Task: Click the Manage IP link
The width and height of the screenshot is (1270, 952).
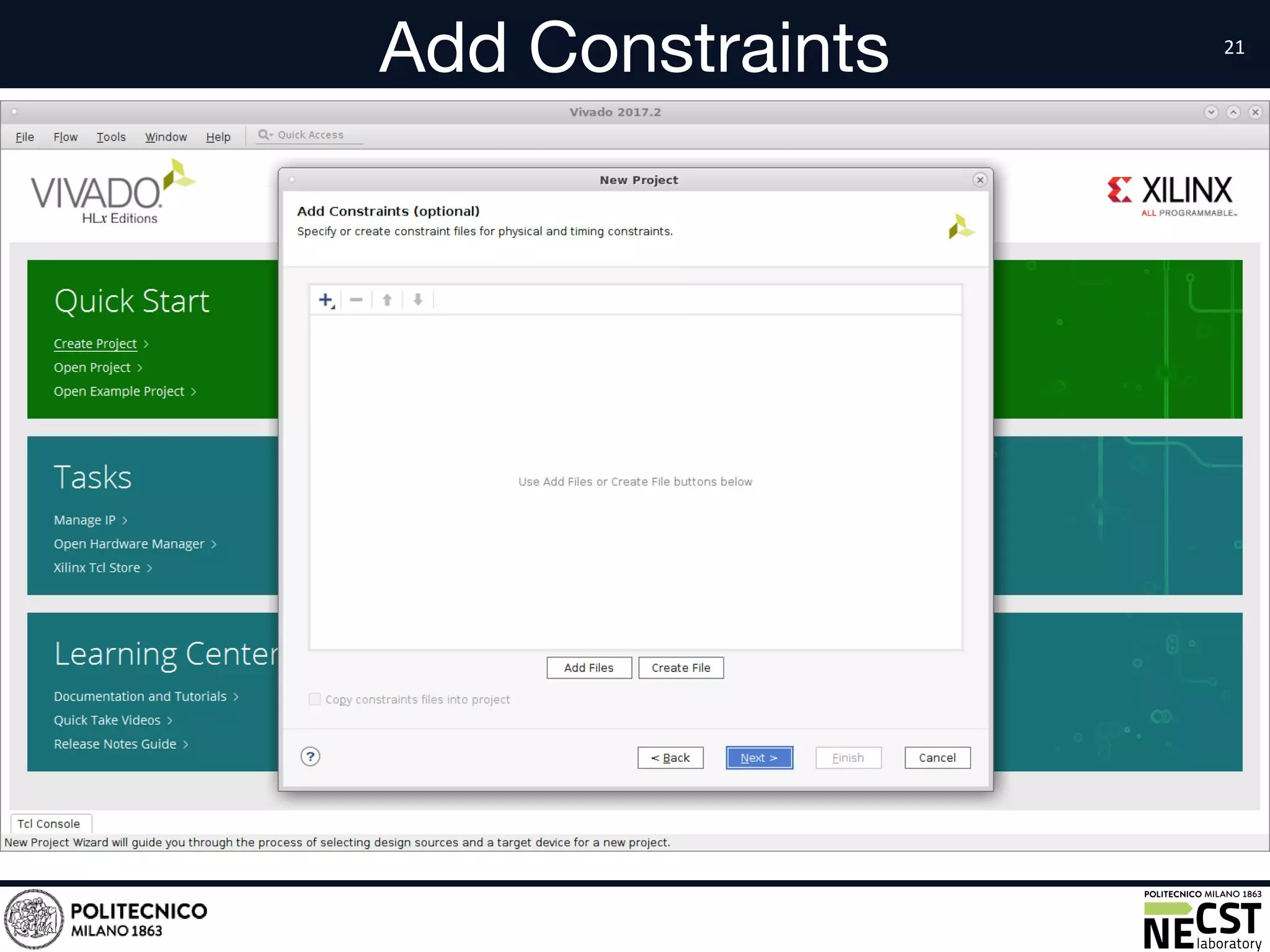Action: [84, 520]
